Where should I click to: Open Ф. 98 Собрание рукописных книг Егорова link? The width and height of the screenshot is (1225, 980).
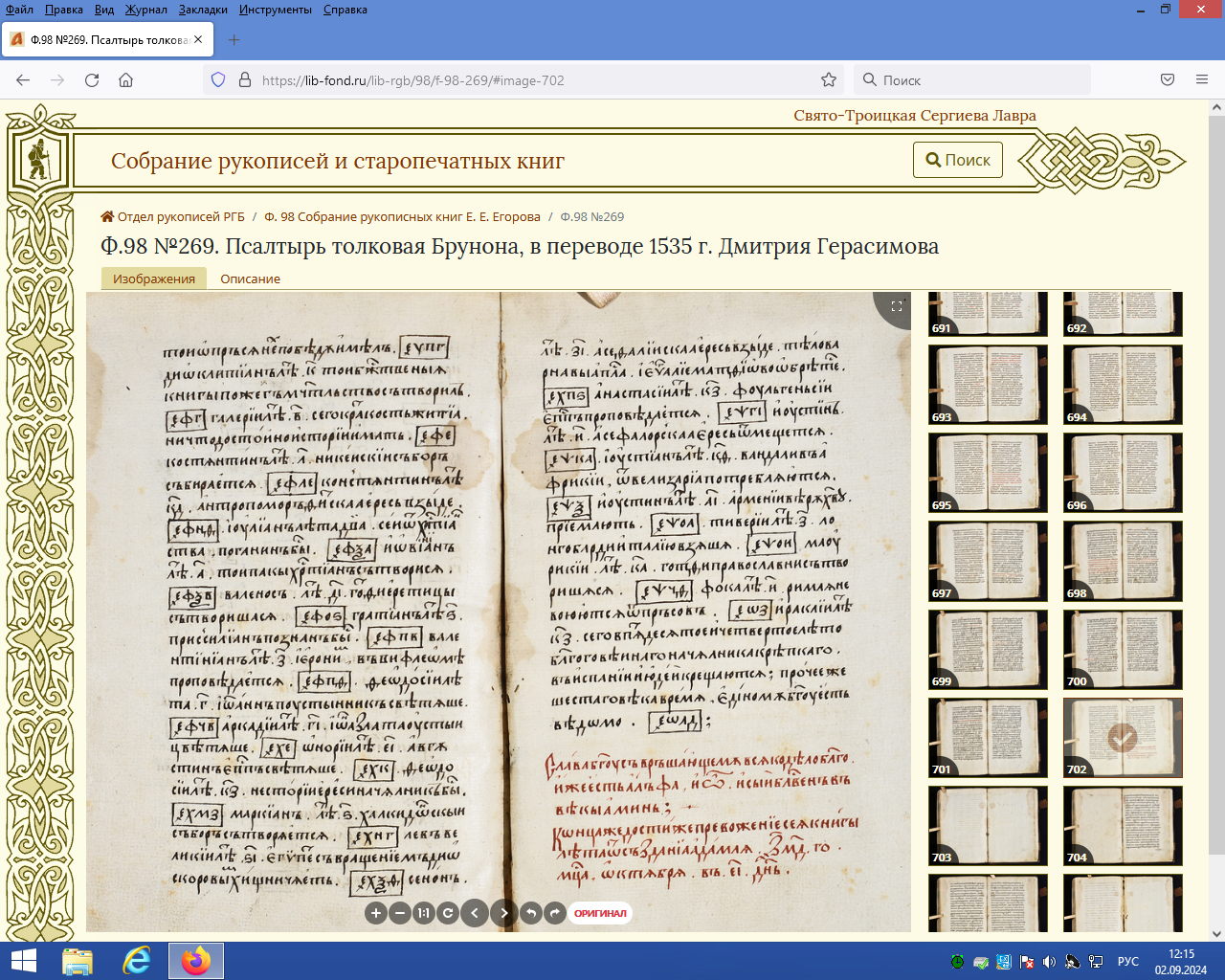click(x=402, y=216)
